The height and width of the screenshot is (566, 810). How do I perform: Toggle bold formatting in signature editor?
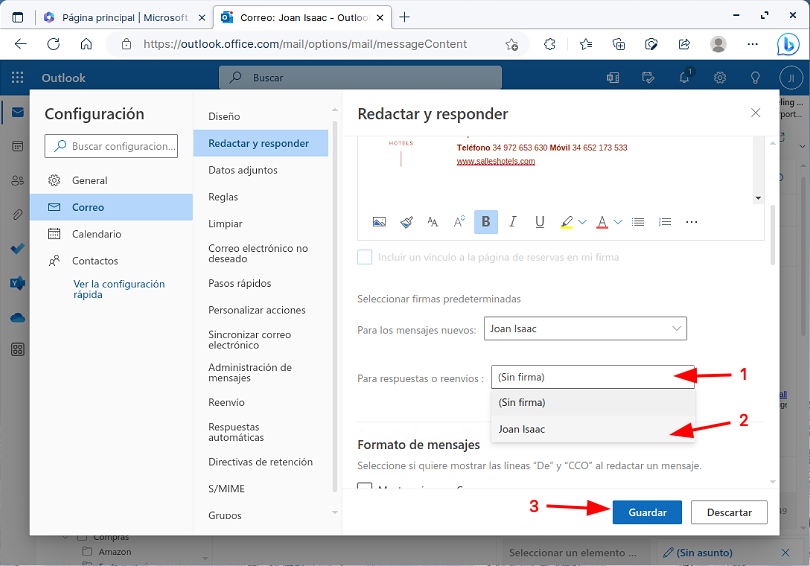[486, 222]
